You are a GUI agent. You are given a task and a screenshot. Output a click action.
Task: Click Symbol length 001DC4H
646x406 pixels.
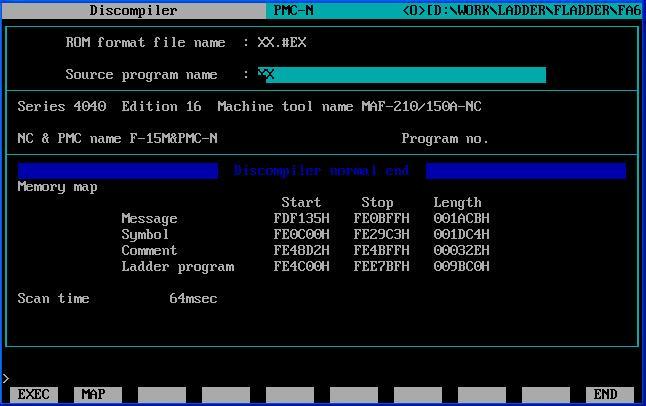click(x=461, y=235)
